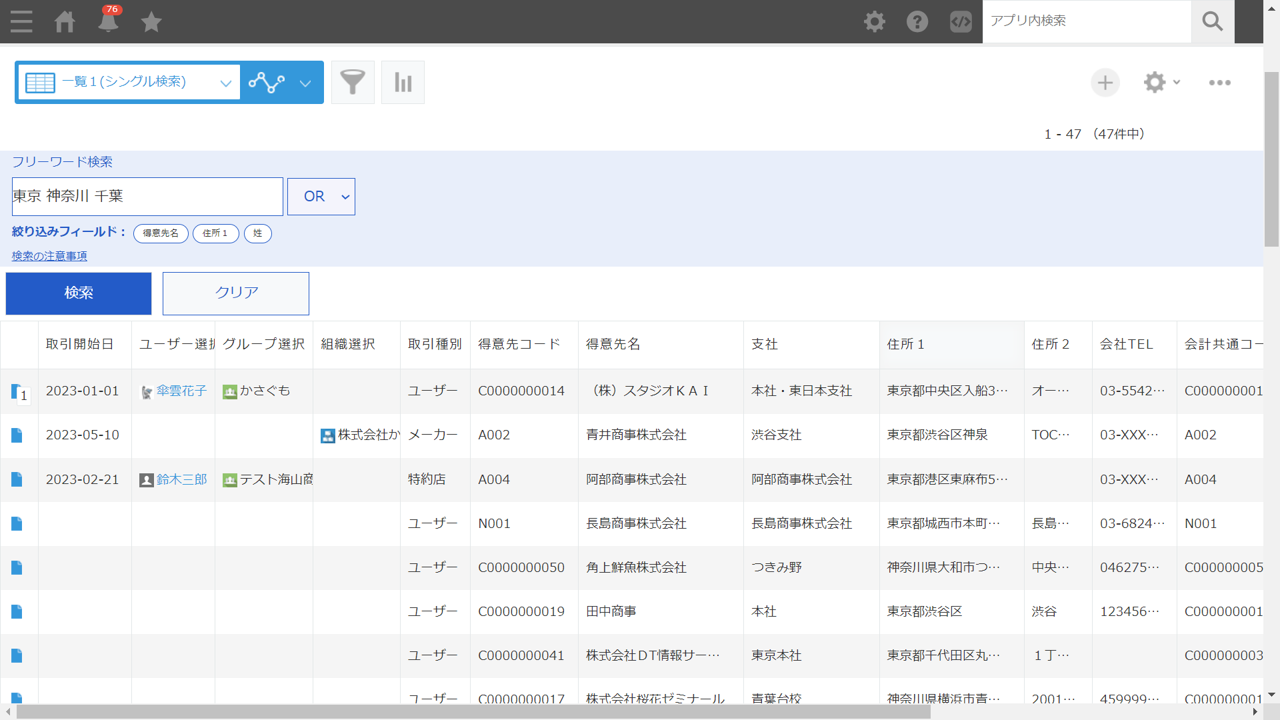Focus the free word search field
1280x720 pixels.
pyautogui.click(x=147, y=196)
